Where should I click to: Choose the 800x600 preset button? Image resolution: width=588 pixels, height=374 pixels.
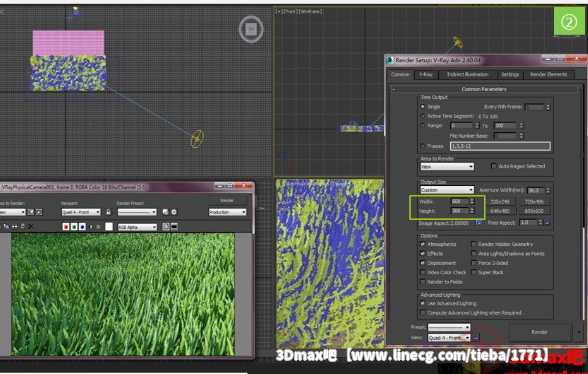pyautogui.click(x=535, y=211)
